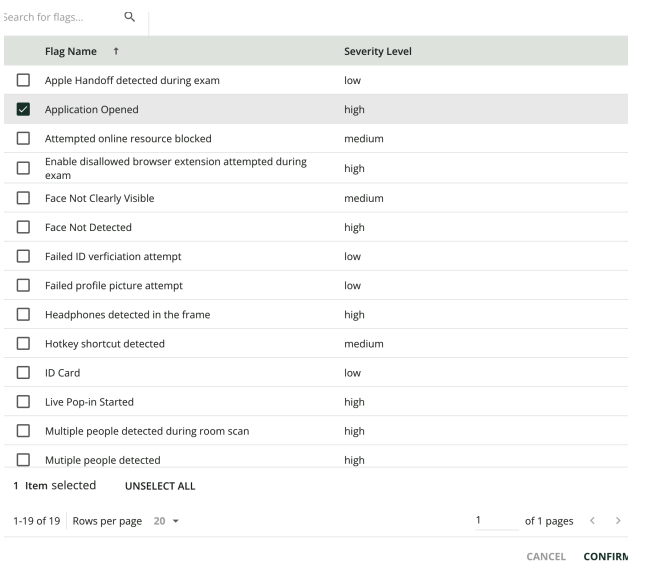Click 'Headphones detected in the frame' text

click(127, 315)
